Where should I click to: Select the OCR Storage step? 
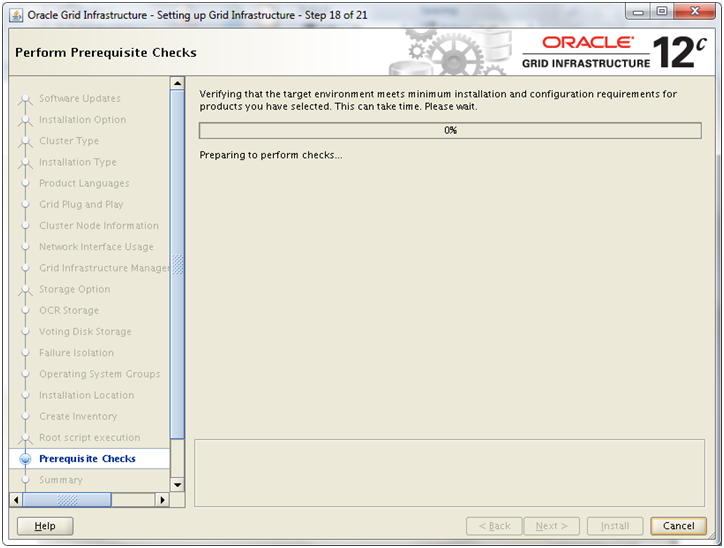tap(69, 311)
